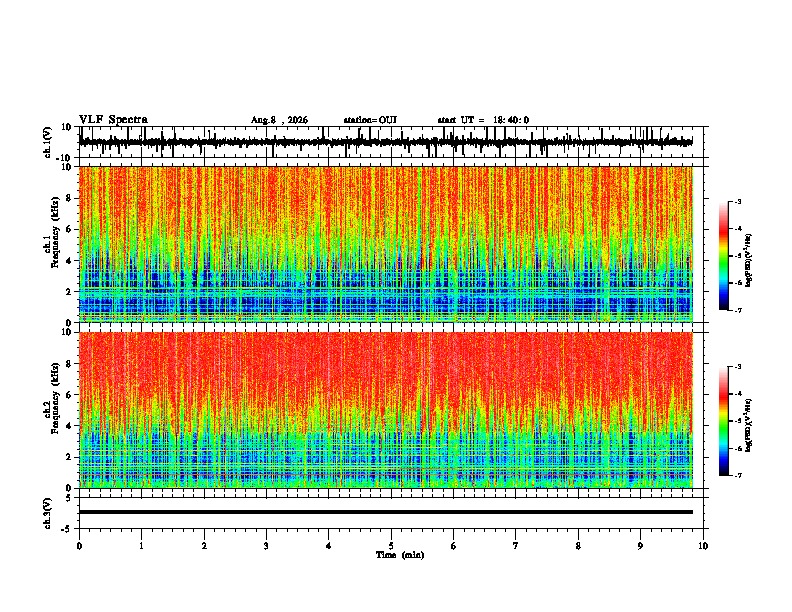
Task: Click the "station=OUI" header label
Action: tap(370, 120)
